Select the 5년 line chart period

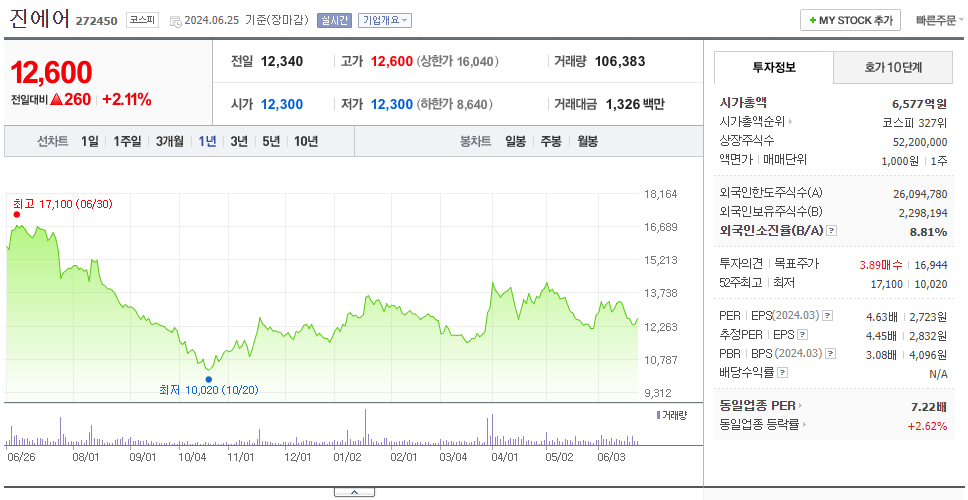coord(271,141)
